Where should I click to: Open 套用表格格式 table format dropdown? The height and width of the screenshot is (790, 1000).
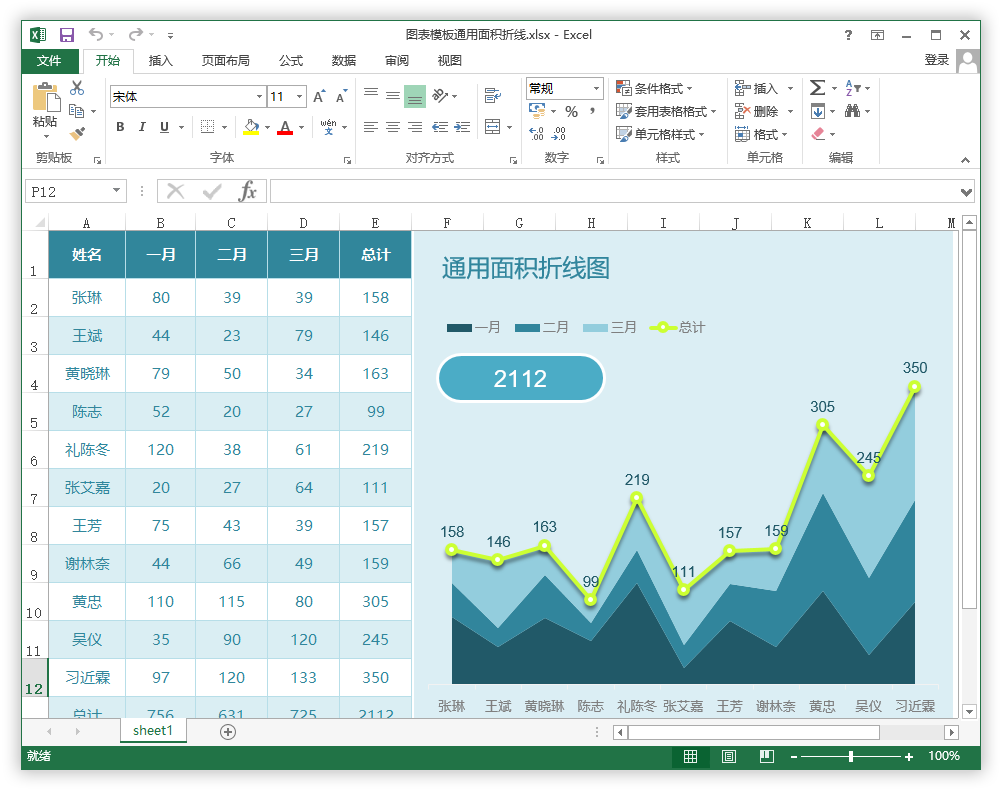coord(666,112)
